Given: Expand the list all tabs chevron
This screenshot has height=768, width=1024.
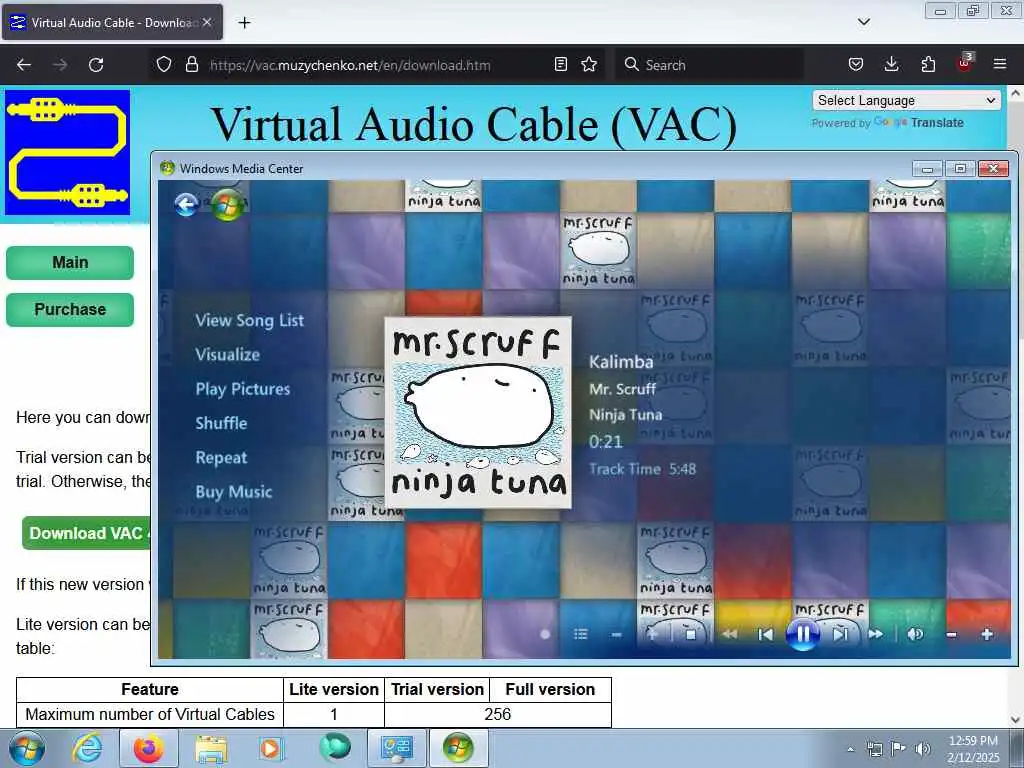Looking at the screenshot, I should click(x=864, y=22).
